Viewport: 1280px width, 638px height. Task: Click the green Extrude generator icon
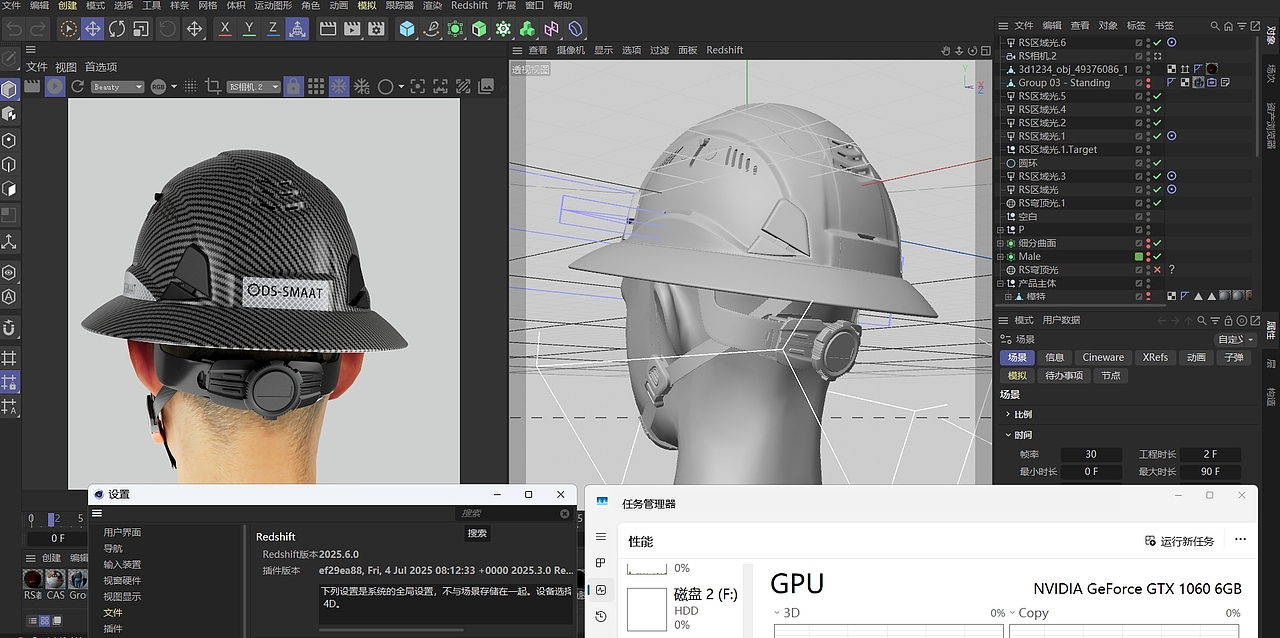480,29
